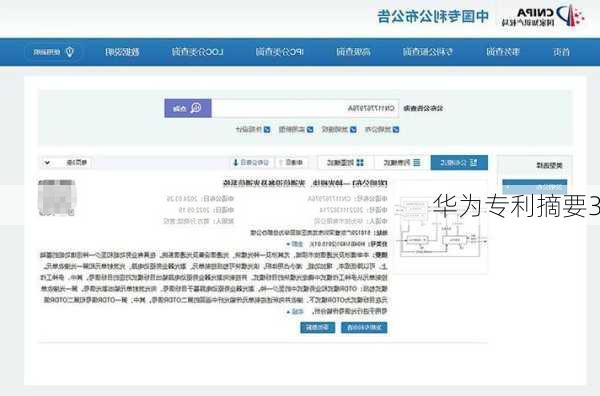Switch to the 列表模式 list view tab
Viewport: 600px width, 396px height.
click(402, 163)
